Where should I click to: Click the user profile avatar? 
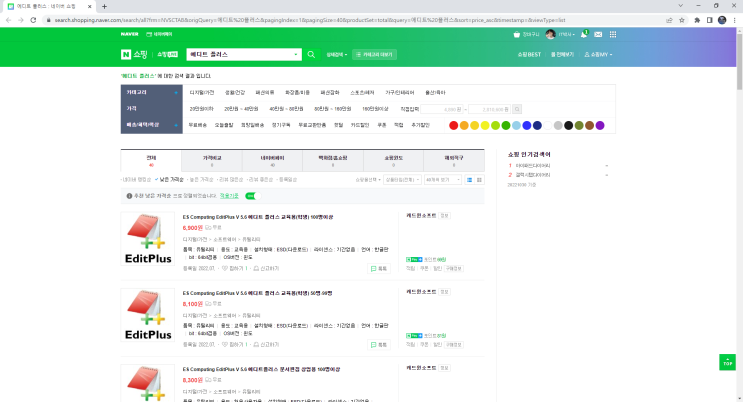[x=550, y=34]
